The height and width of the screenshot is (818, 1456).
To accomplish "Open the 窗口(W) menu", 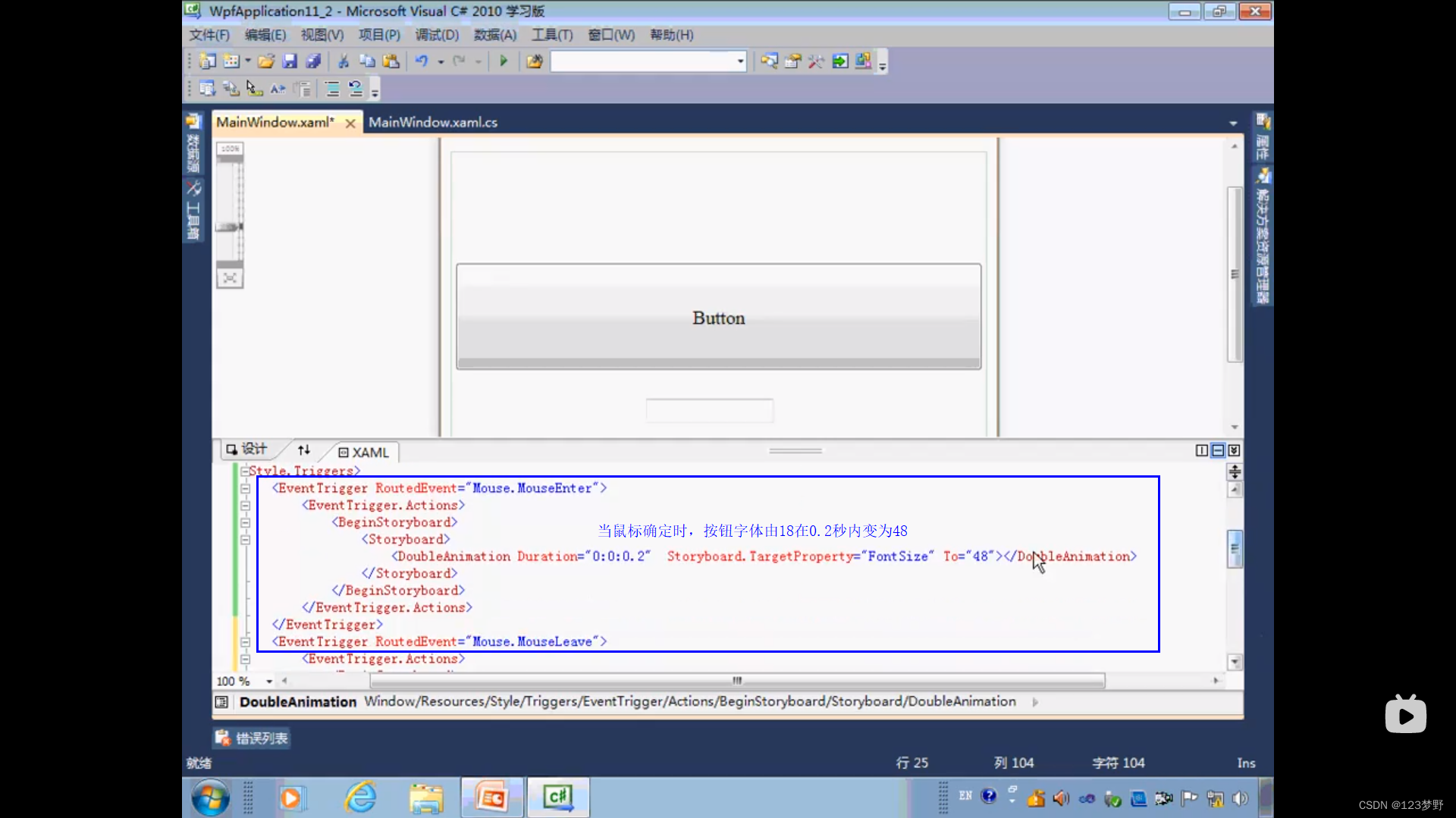I will (611, 35).
